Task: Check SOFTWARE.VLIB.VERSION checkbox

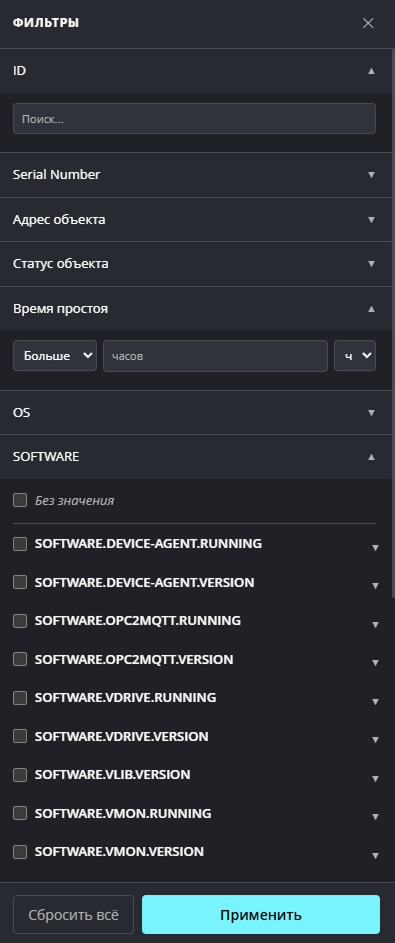Action: (x=20, y=775)
